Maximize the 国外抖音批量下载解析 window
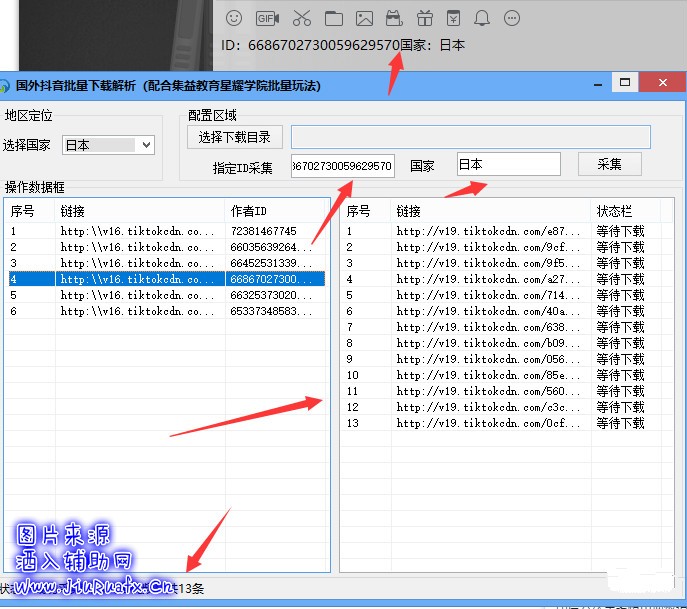 point(625,82)
